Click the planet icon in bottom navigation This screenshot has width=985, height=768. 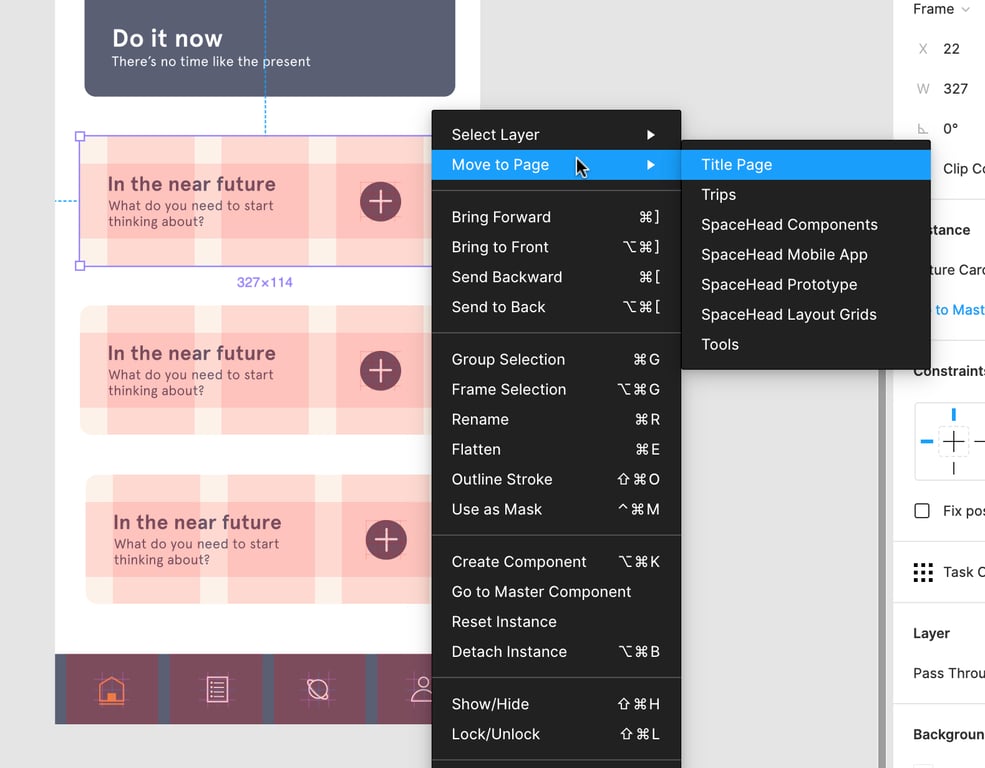pyautogui.click(x=318, y=689)
